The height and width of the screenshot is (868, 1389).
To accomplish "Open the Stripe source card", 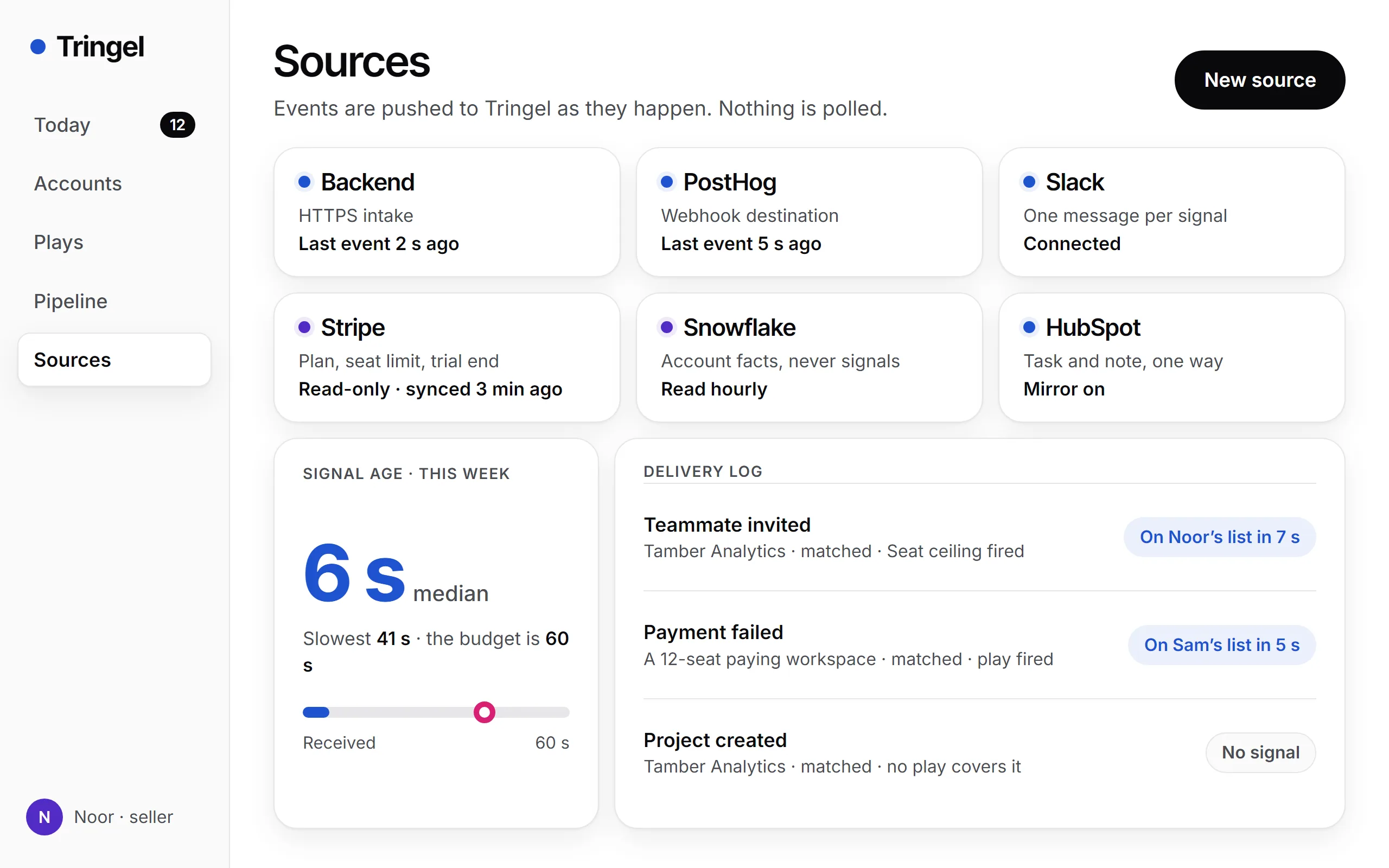I will pyautogui.click(x=447, y=357).
